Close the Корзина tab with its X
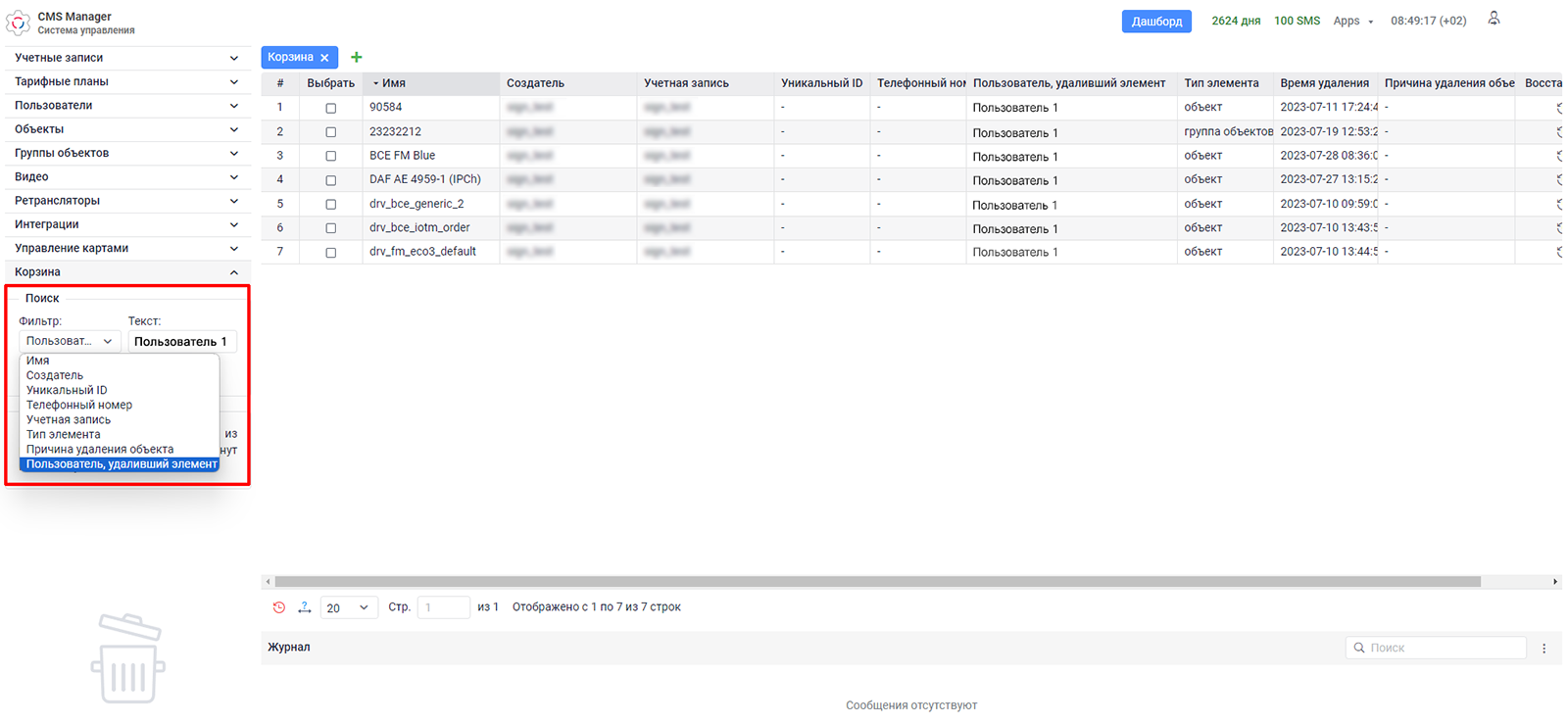The image size is (1568, 724). (324, 58)
